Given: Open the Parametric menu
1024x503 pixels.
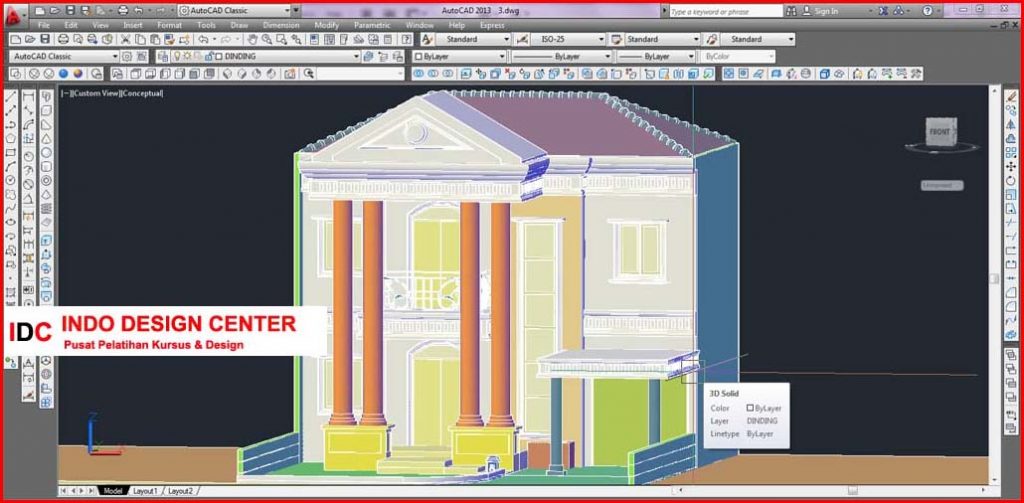Looking at the screenshot, I should pyautogui.click(x=372, y=25).
